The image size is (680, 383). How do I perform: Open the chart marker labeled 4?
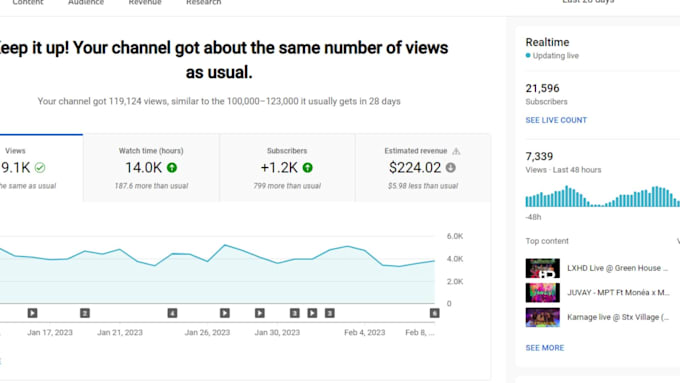click(x=172, y=313)
